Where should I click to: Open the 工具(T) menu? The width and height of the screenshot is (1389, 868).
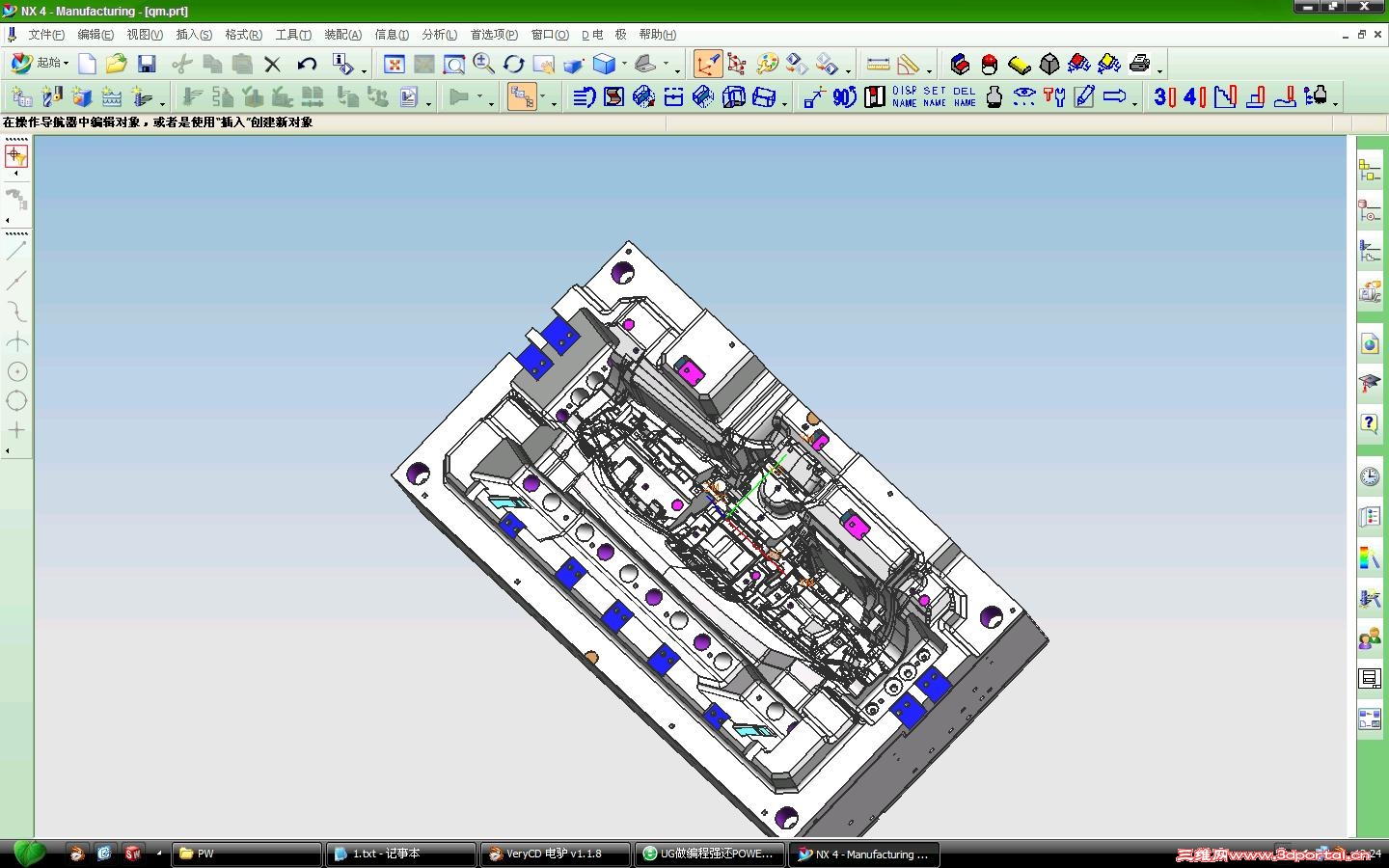click(x=293, y=35)
